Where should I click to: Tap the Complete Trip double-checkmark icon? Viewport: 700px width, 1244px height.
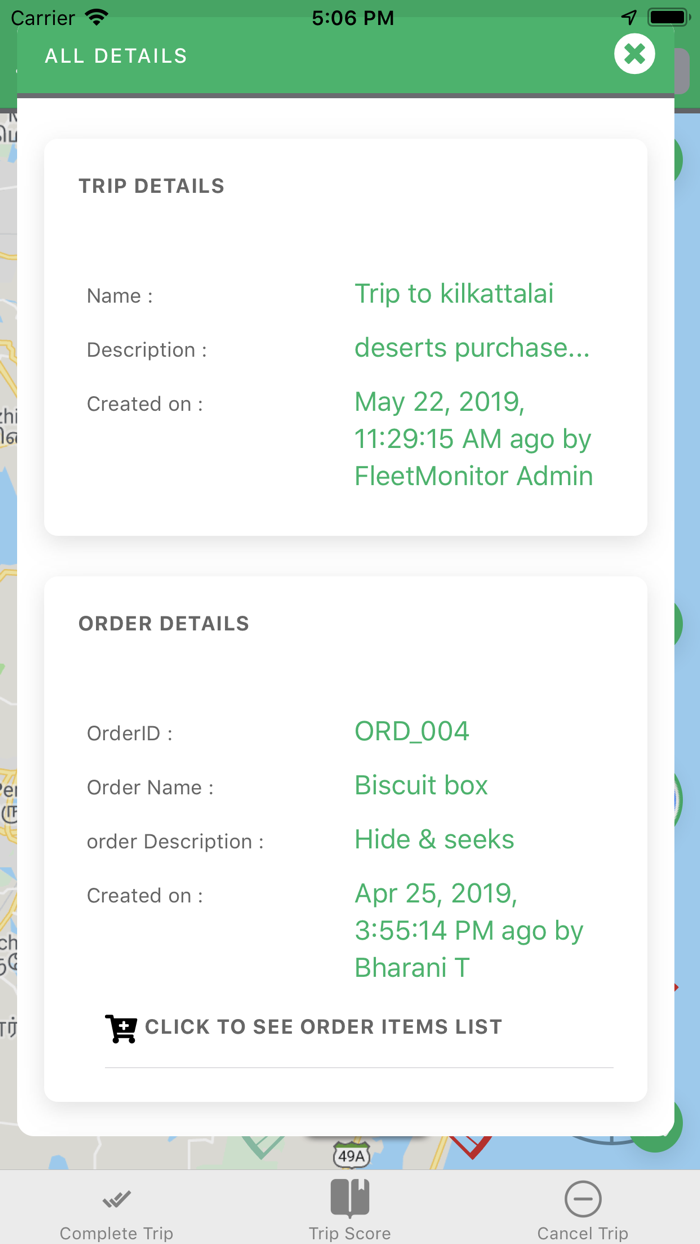pos(117,1198)
